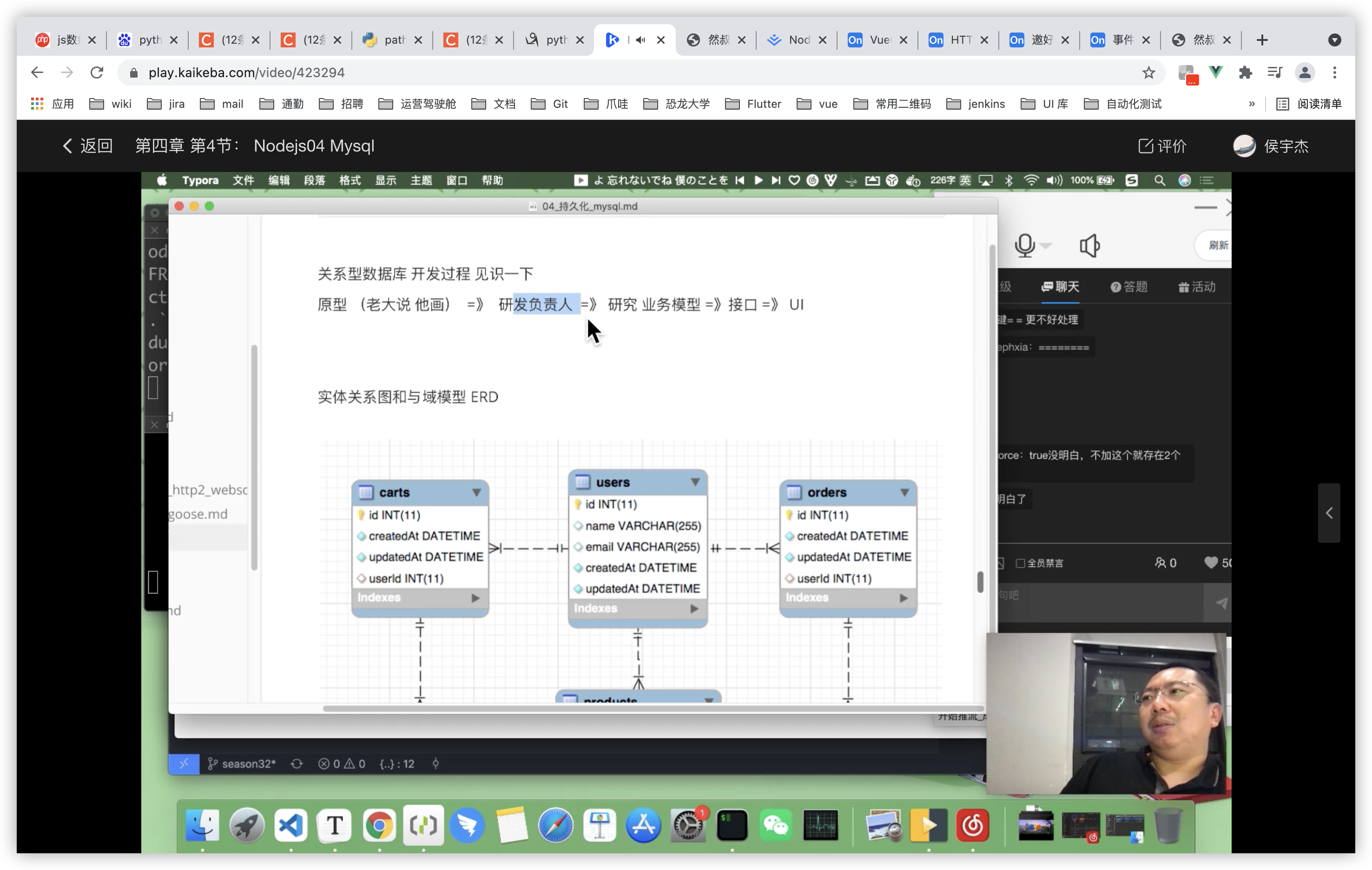Reload the Kaikeba video page
Screen dimensions: 1372x870
(97, 72)
